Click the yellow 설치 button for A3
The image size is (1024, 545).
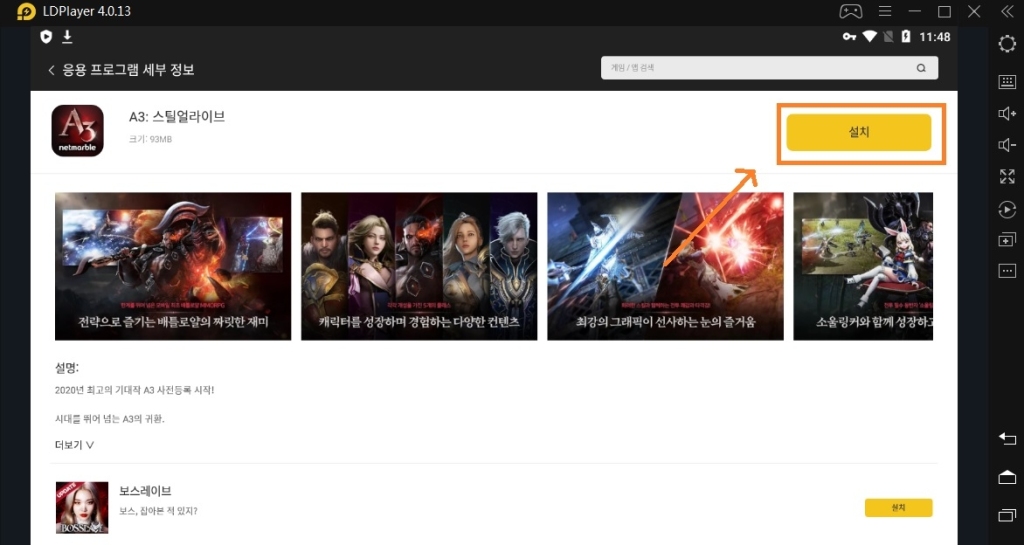tap(858, 132)
